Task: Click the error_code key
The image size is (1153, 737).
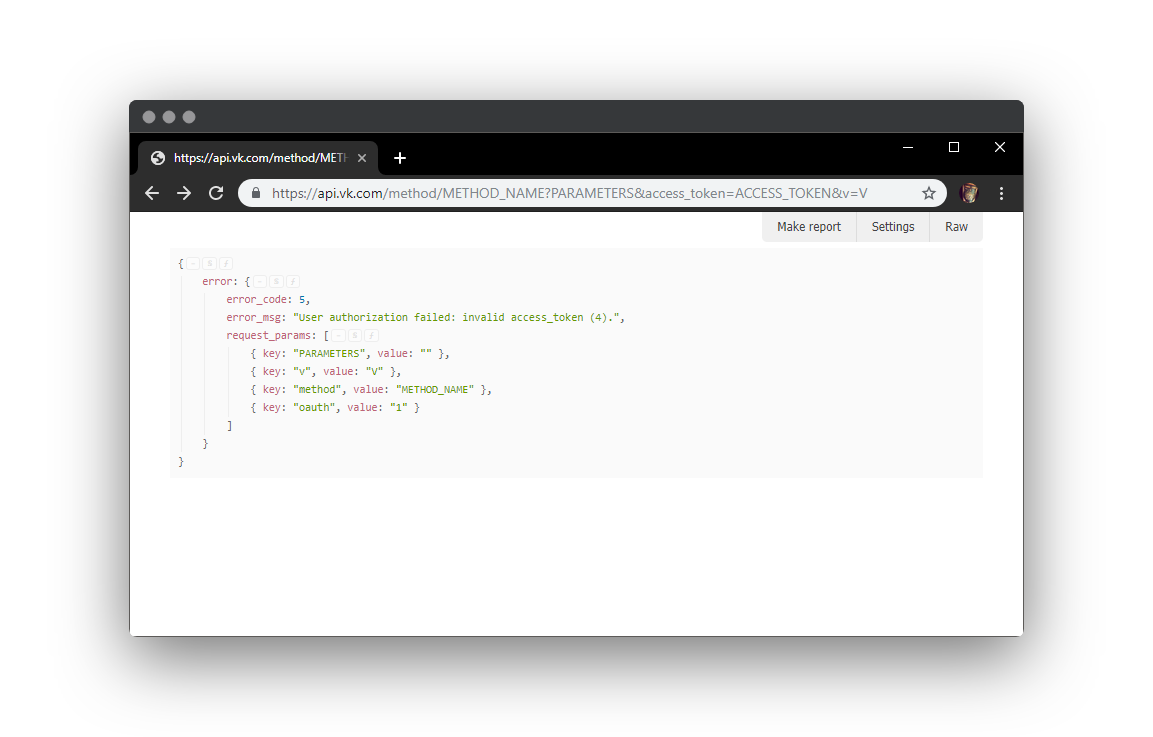Action: [256, 299]
